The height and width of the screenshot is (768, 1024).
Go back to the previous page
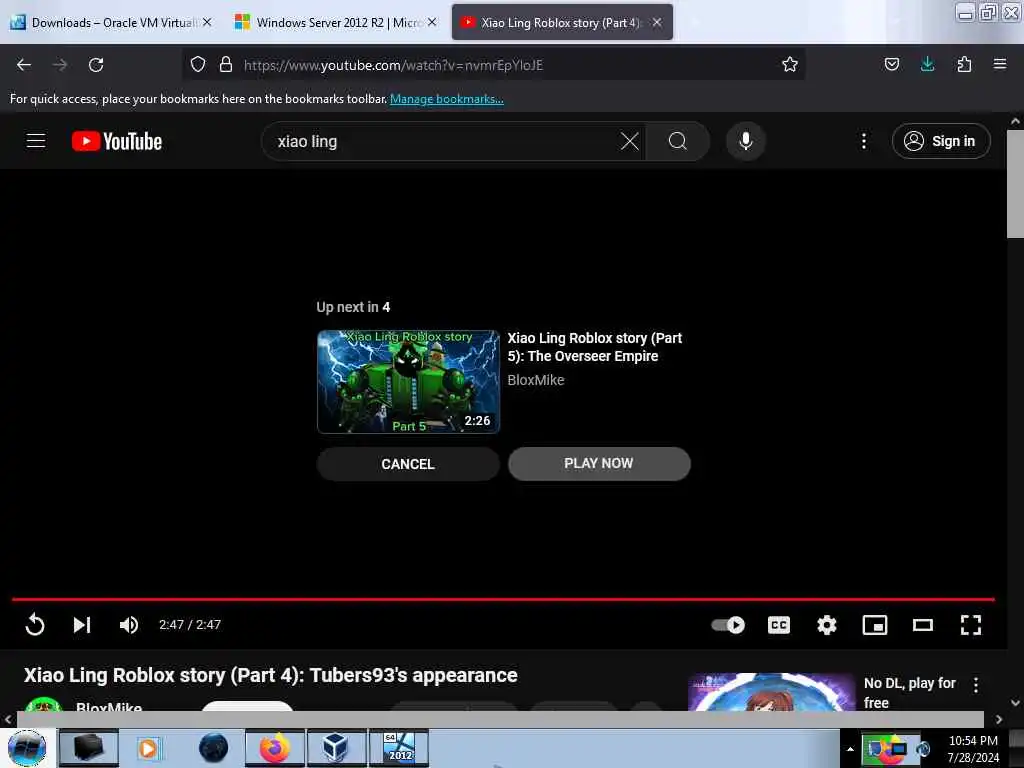click(x=24, y=65)
